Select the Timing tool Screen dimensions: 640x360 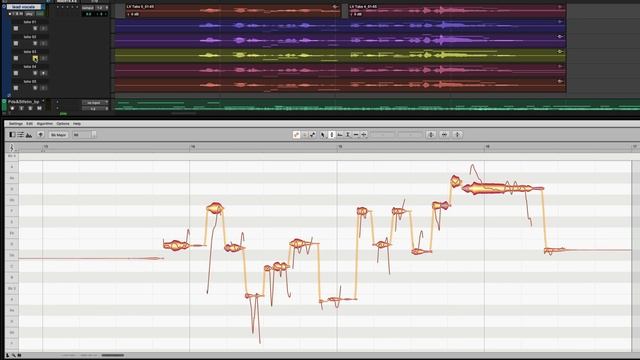pos(356,134)
